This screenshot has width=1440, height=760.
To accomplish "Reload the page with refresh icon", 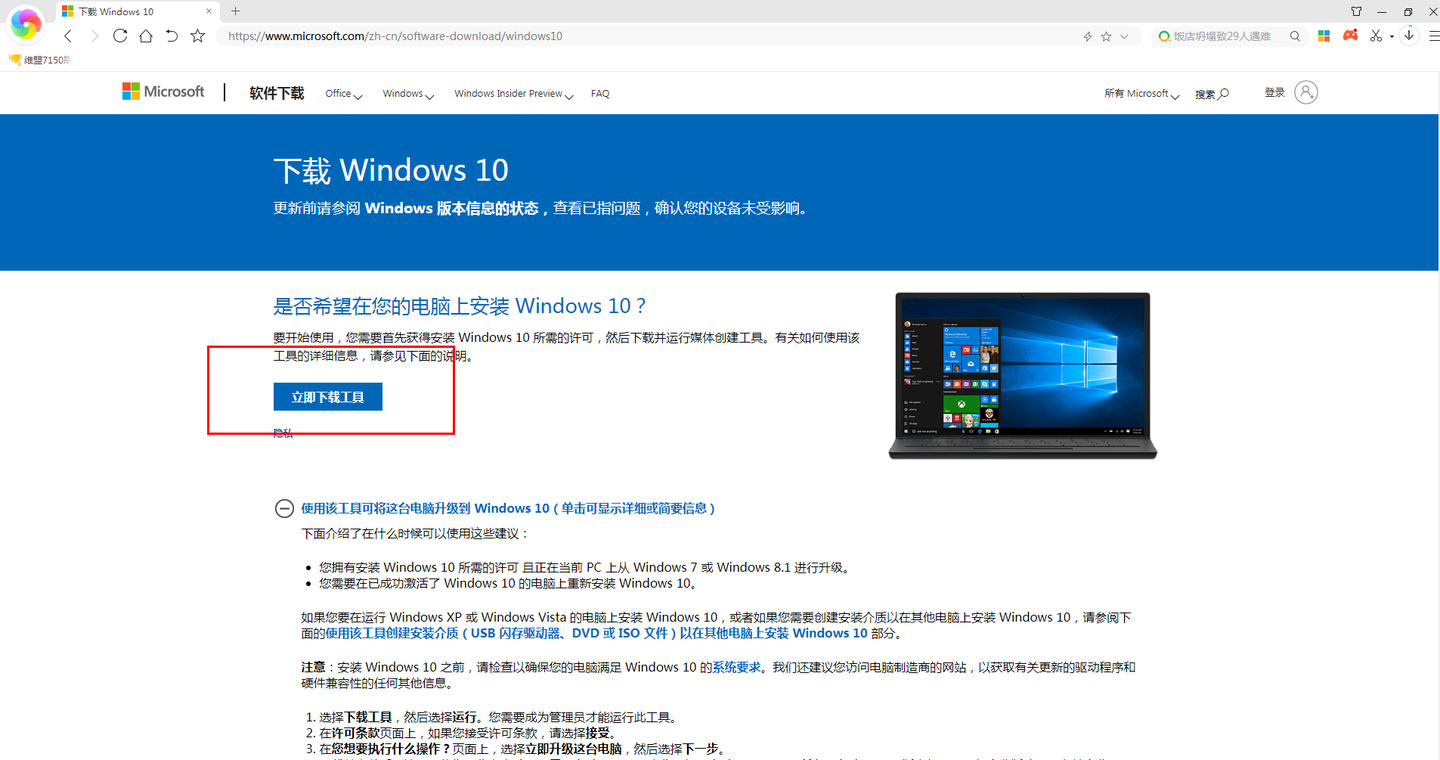I will [x=120, y=36].
